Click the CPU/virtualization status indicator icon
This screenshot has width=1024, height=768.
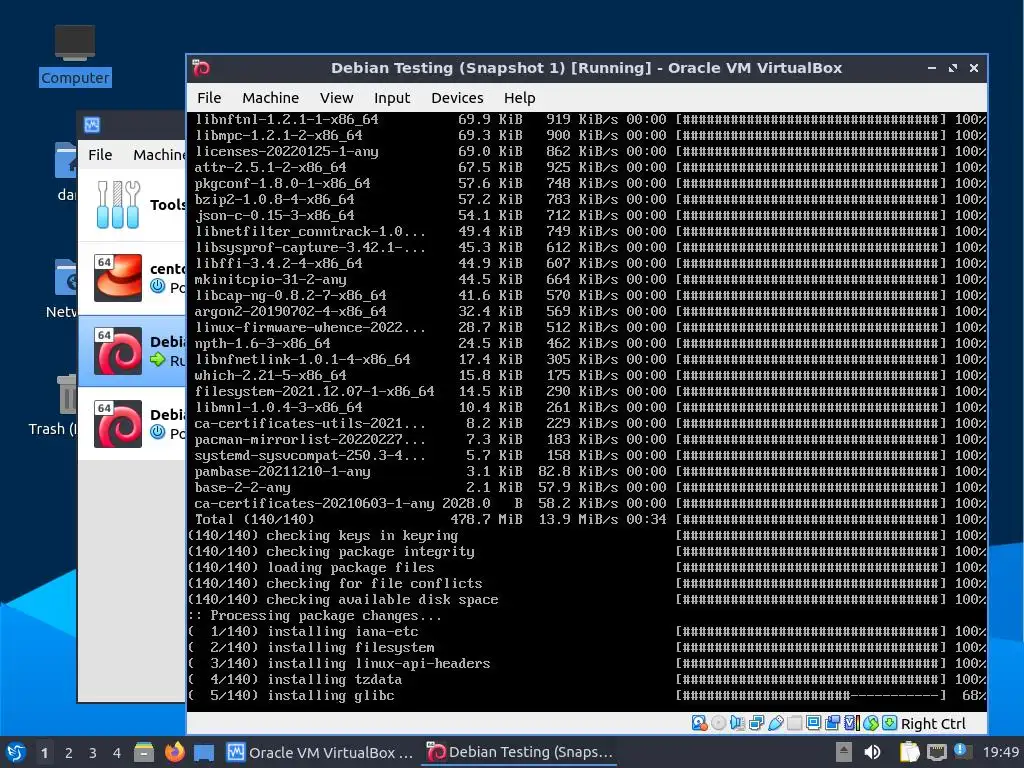point(852,723)
